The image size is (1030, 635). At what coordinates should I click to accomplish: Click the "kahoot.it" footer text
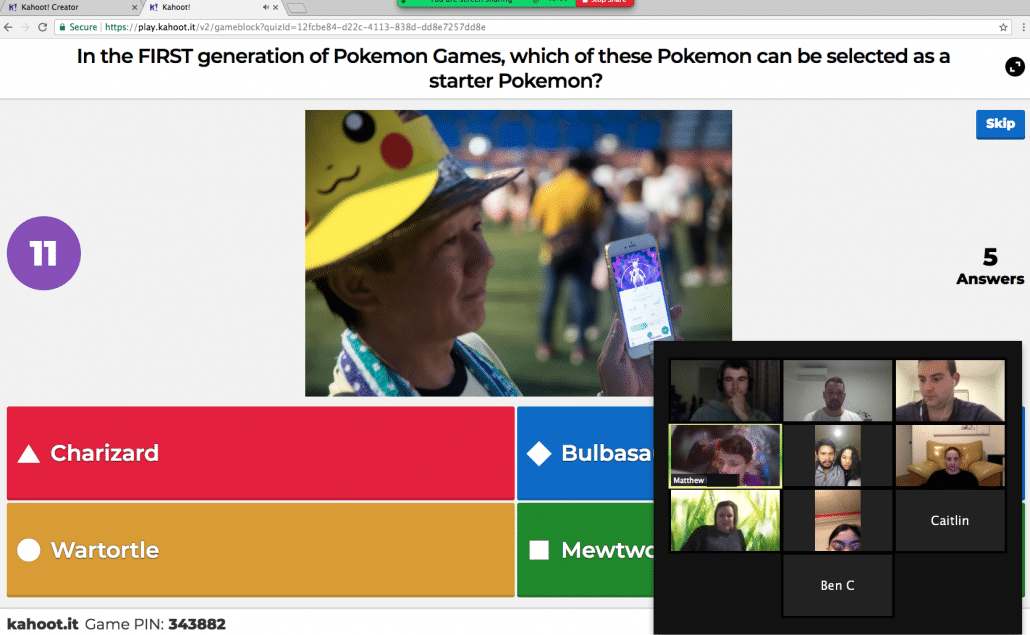pos(43,624)
